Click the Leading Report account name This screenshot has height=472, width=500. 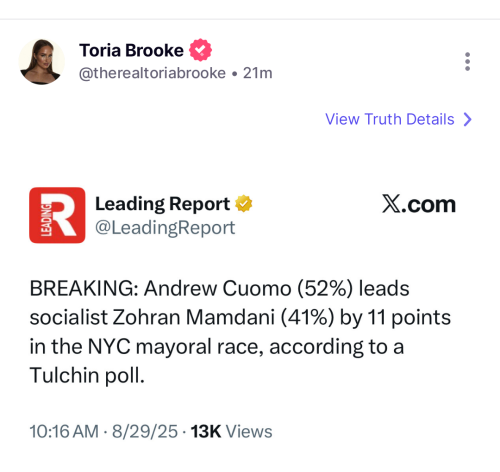pos(162,204)
